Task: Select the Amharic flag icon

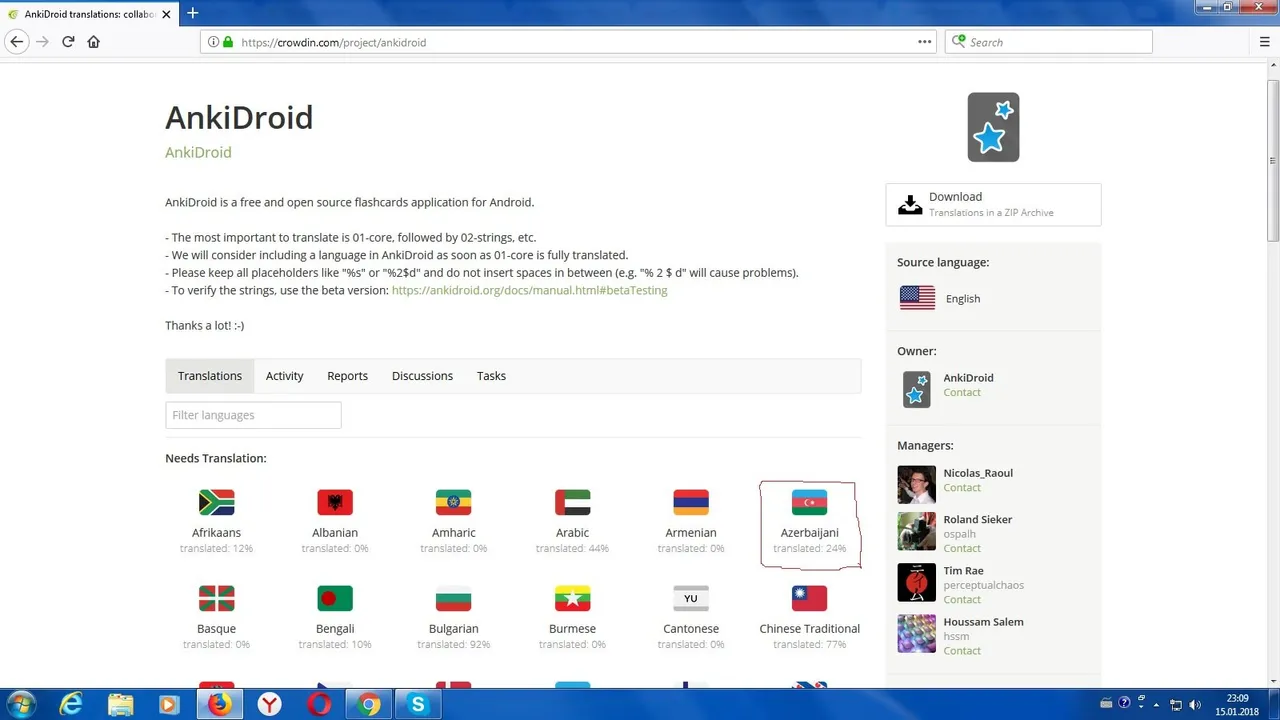Action: (x=453, y=502)
